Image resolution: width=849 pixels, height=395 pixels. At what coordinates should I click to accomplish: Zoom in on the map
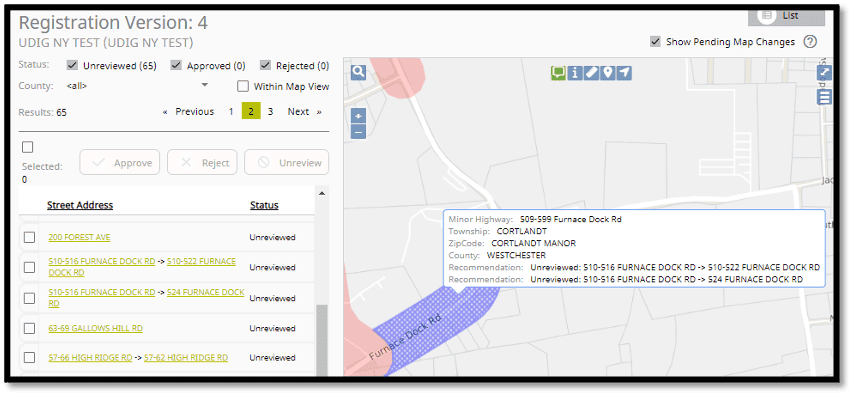358,116
